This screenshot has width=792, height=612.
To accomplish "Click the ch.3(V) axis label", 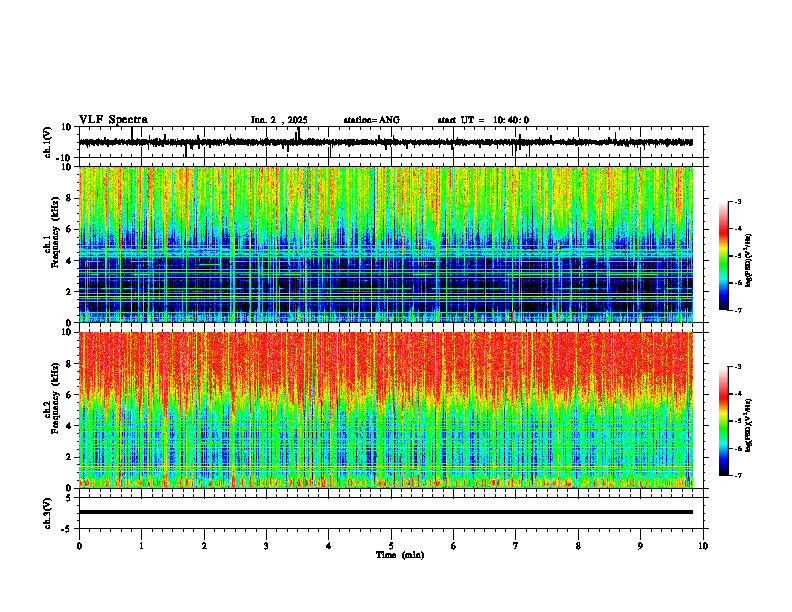I will tap(48, 513).
